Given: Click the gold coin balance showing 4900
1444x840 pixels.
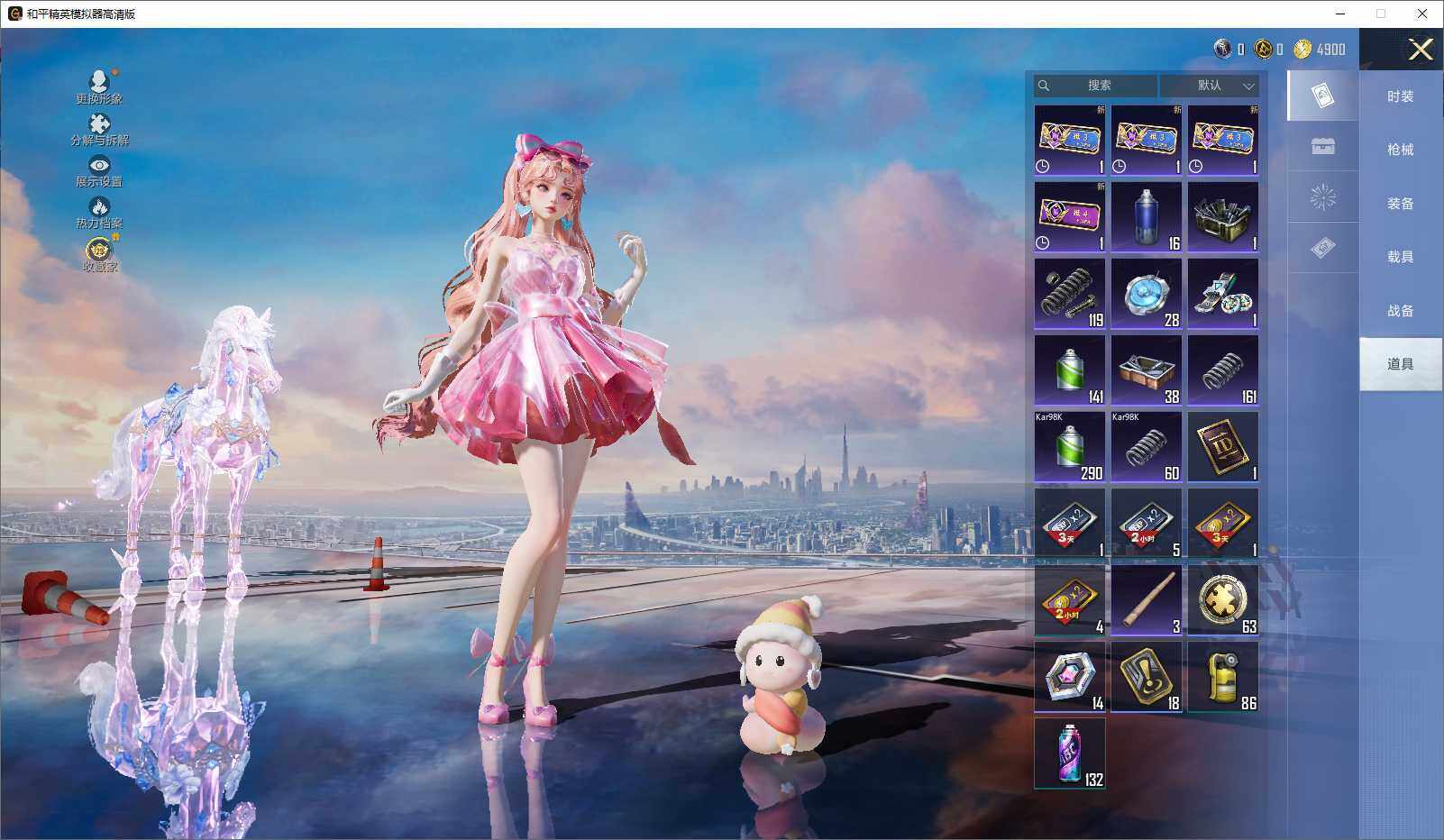Looking at the screenshot, I should point(1320,49).
